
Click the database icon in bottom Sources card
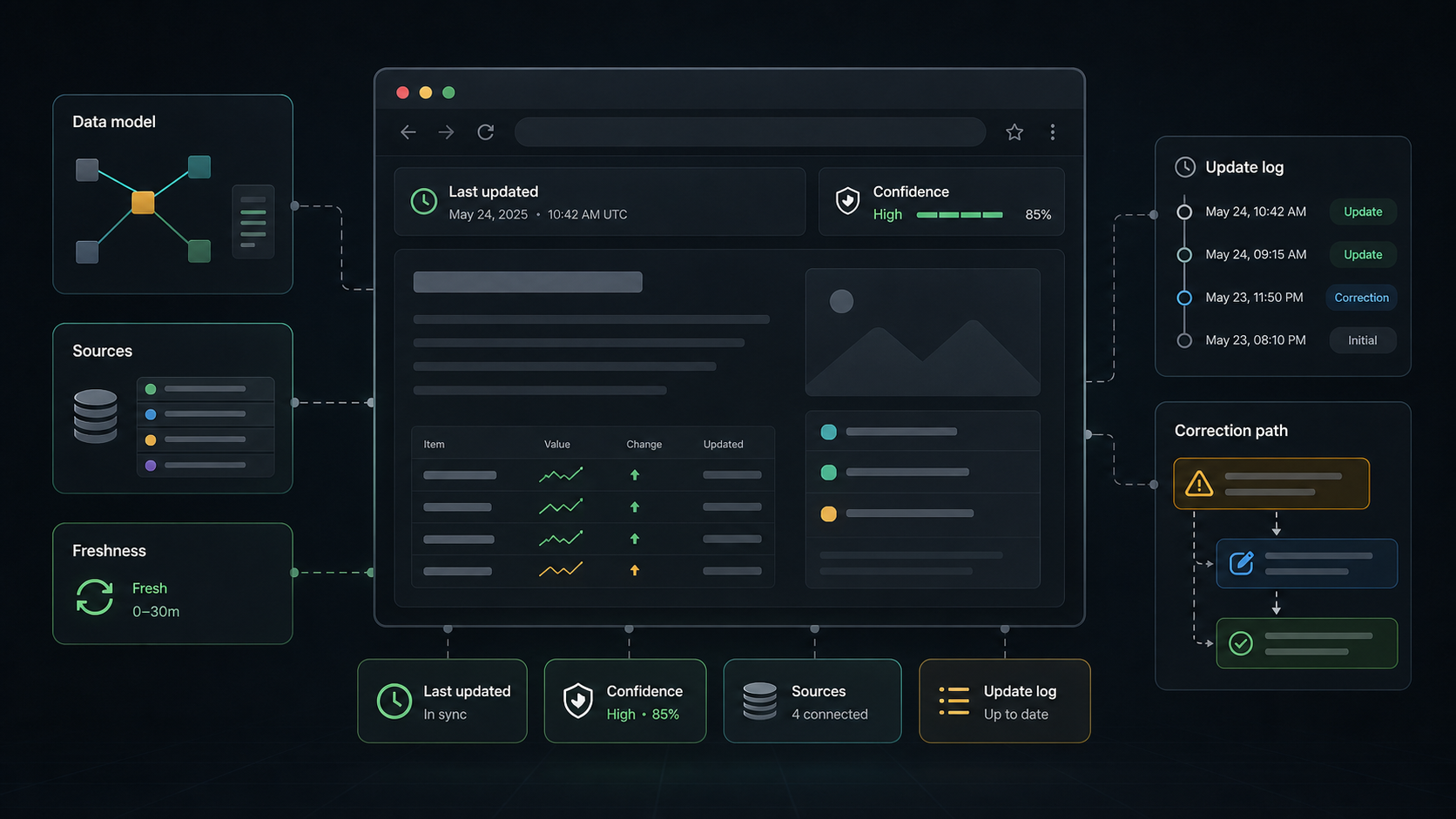(760, 701)
